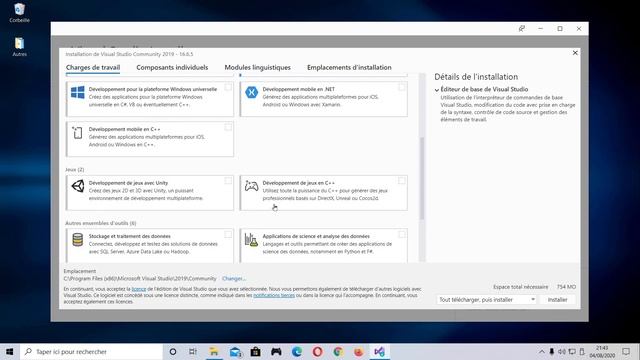Screen dimensions: 640x360
Task: Open the Windows Start menu
Action: click(x=10, y=351)
